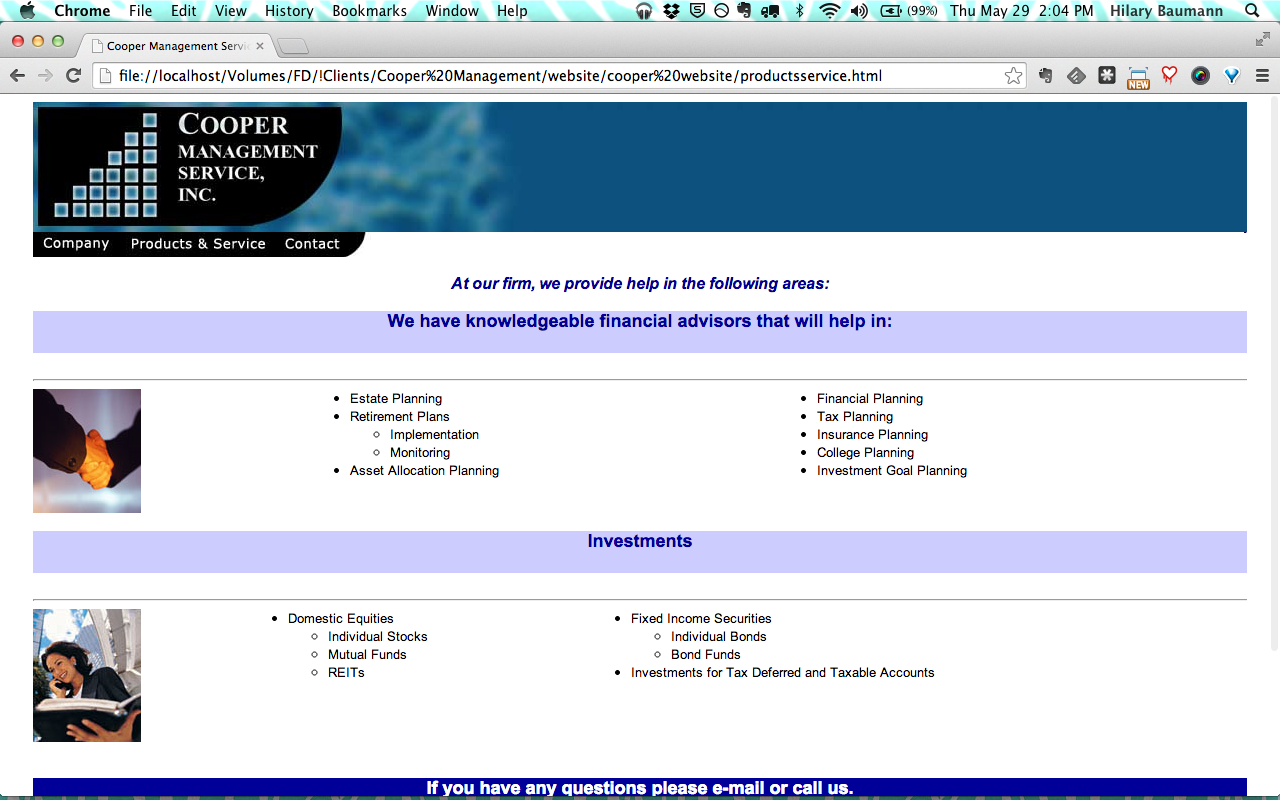The width and height of the screenshot is (1280, 800).
Task: Open the volume control in the menu bar
Action: [859, 11]
